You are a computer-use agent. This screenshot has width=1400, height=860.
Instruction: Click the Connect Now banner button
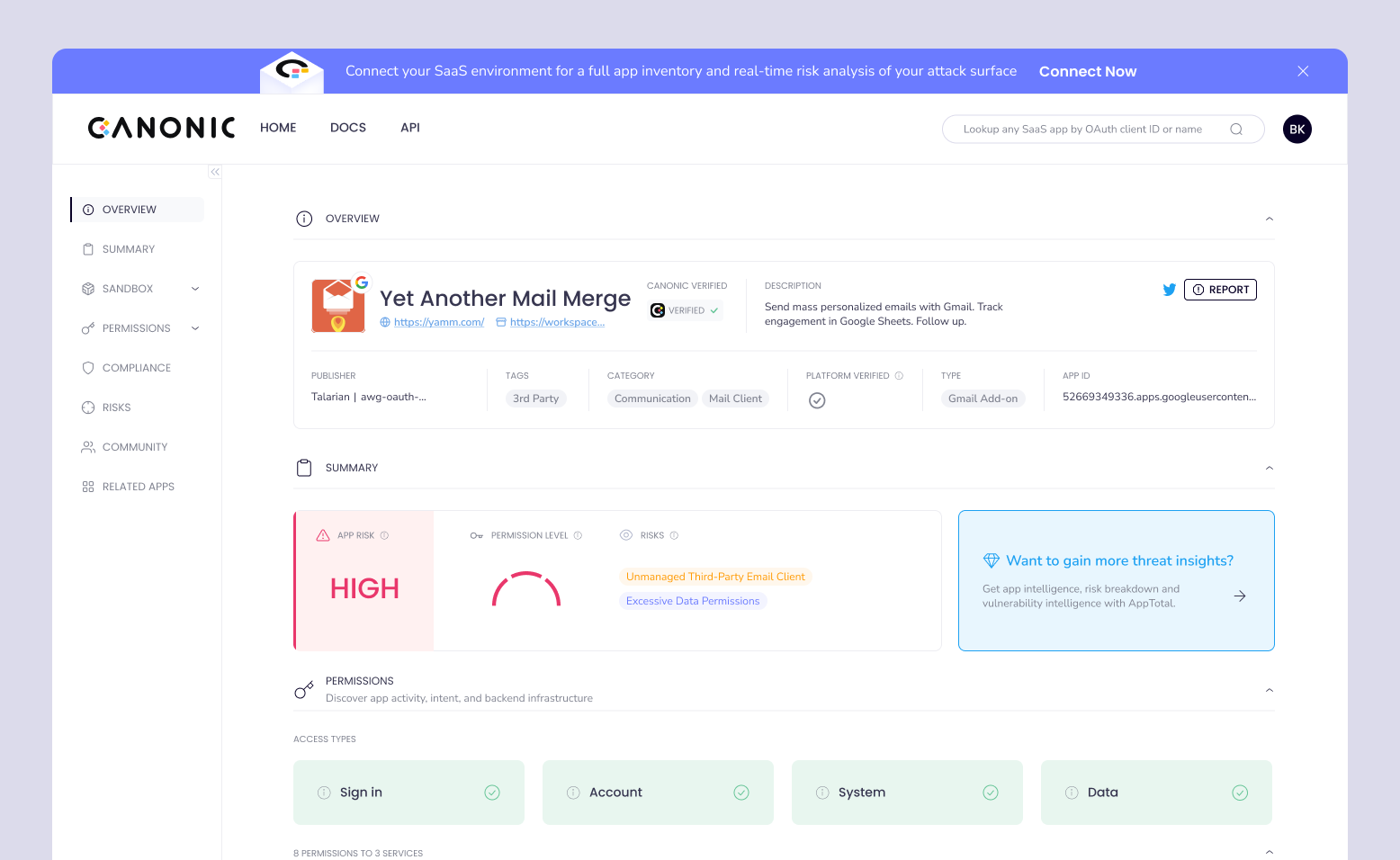[x=1088, y=71]
